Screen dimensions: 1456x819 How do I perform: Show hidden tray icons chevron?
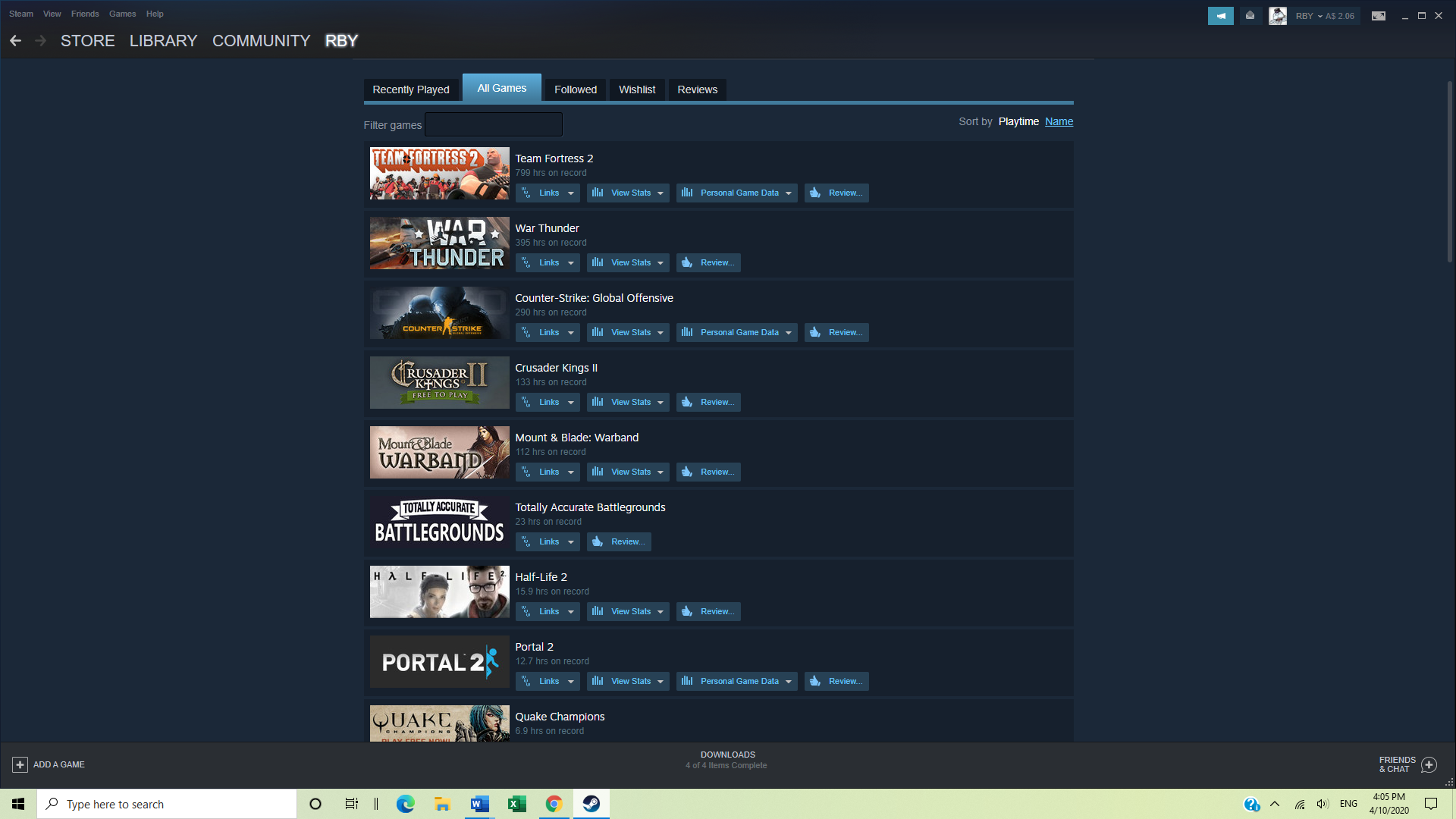(1275, 804)
